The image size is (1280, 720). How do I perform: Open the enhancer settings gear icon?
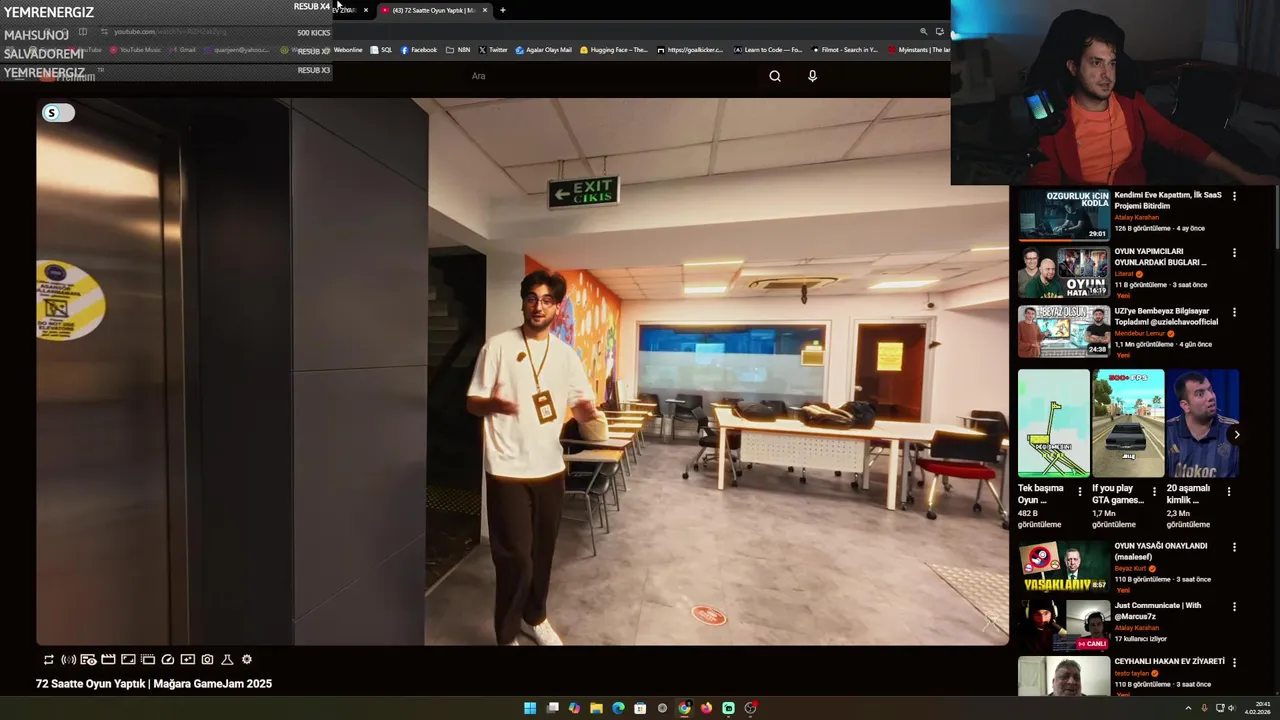[247, 660]
